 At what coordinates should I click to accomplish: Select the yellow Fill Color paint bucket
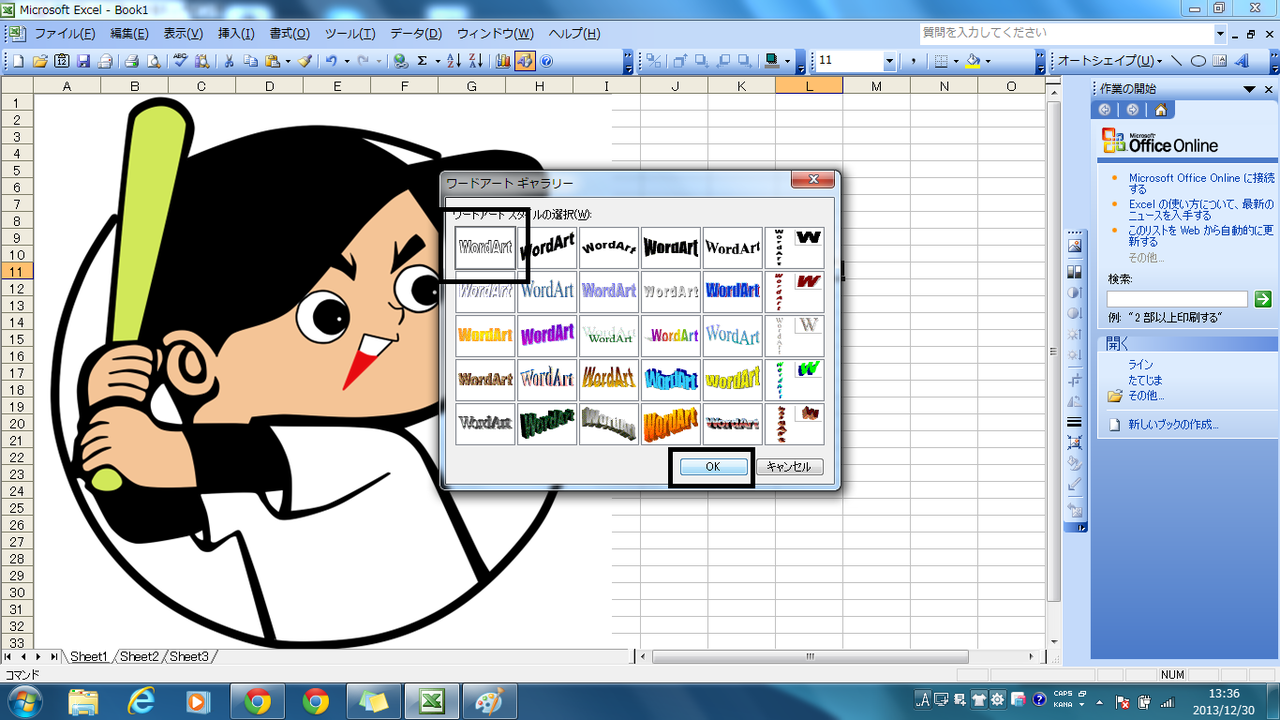coord(973,61)
